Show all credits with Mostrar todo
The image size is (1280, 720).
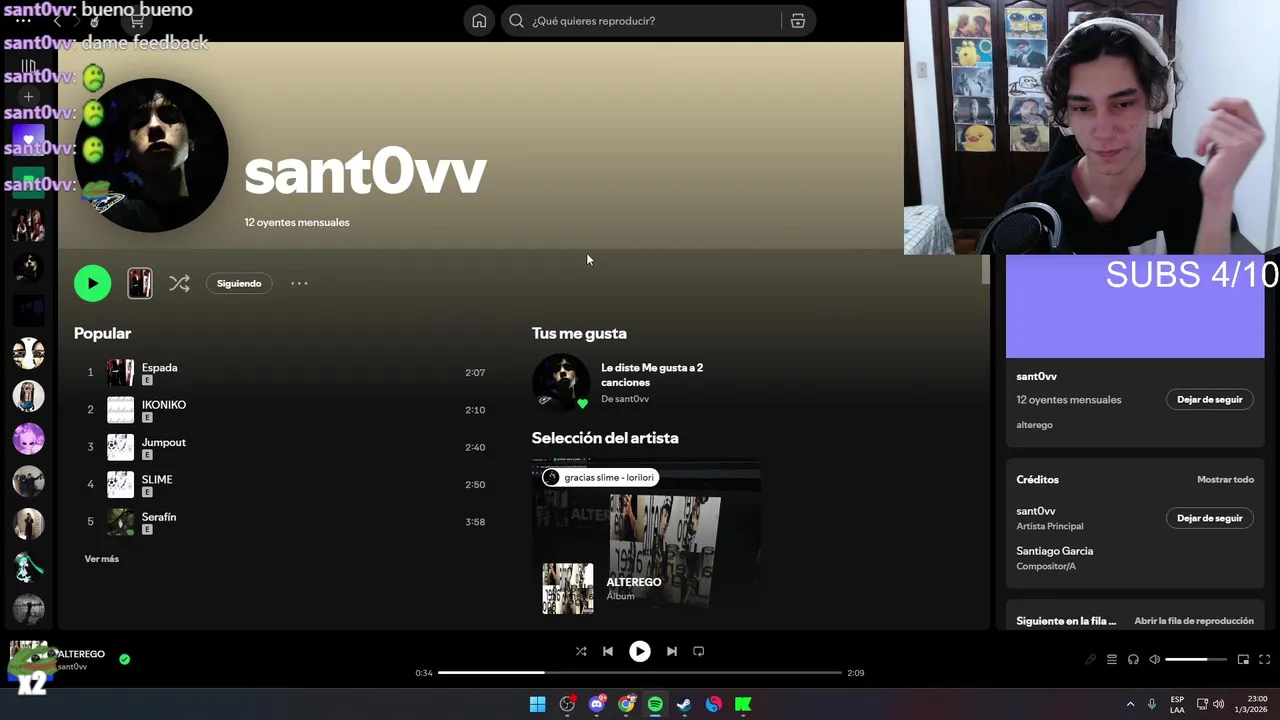pyautogui.click(x=1225, y=480)
